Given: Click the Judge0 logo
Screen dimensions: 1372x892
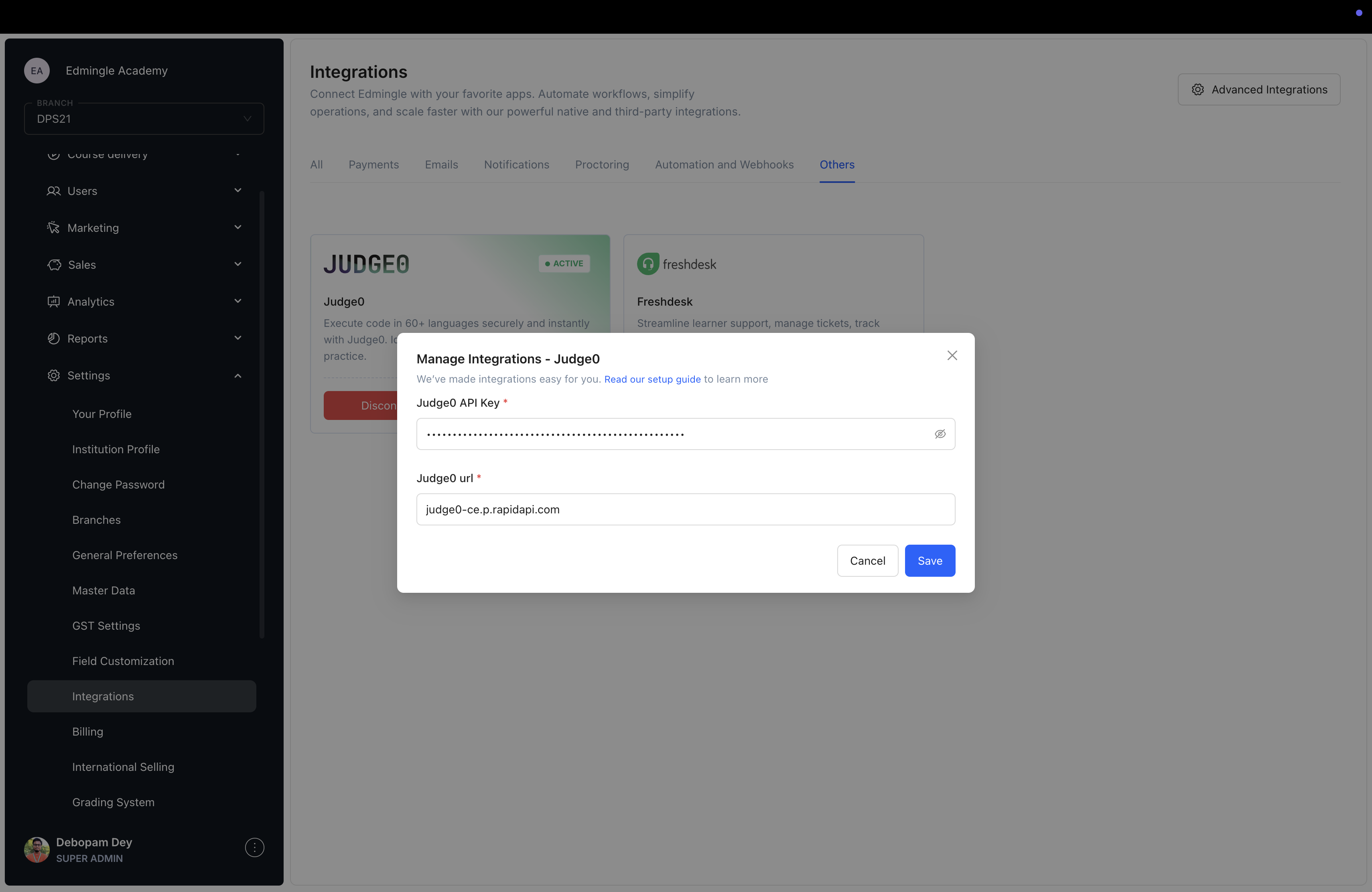Looking at the screenshot, I should (366, 264).
